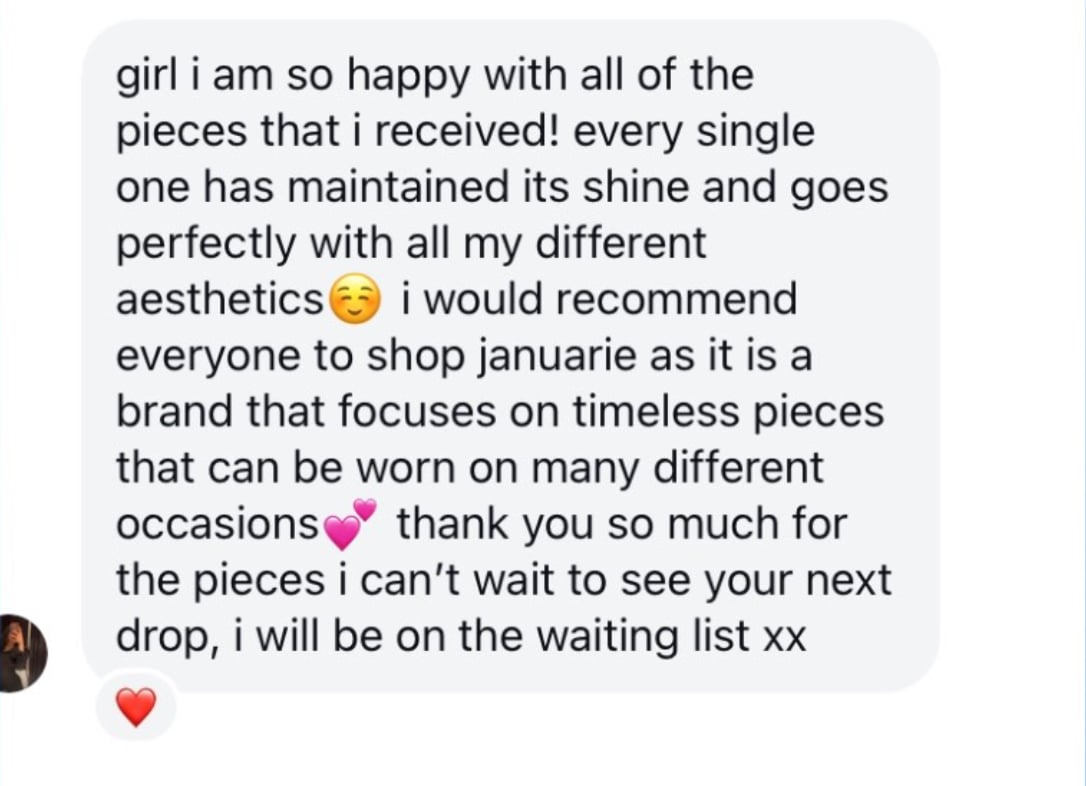The width and height of the screenshot is (1086, 786).
Task: Click the red heart reaction below the message
Action: [x=136, y=708]
